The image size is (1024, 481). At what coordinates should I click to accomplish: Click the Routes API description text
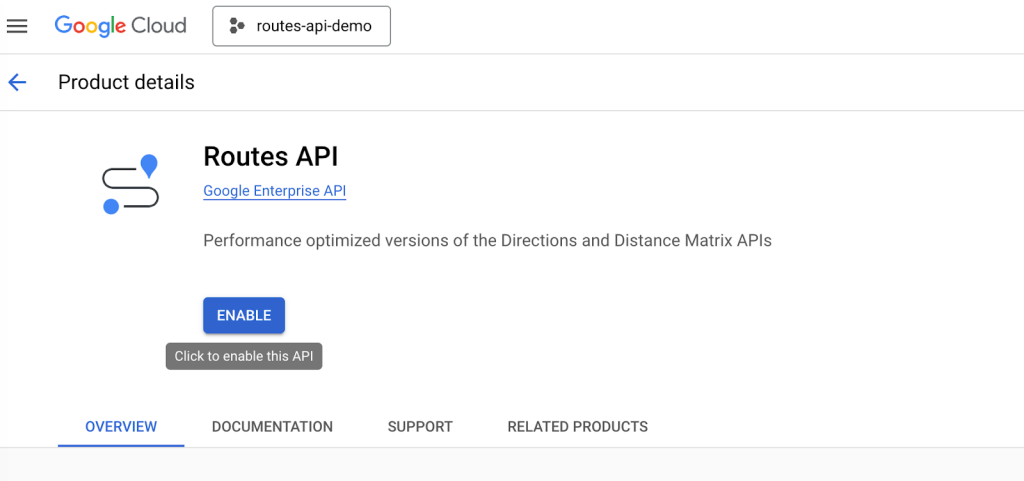pyautogui.click(x=487, y=241)
